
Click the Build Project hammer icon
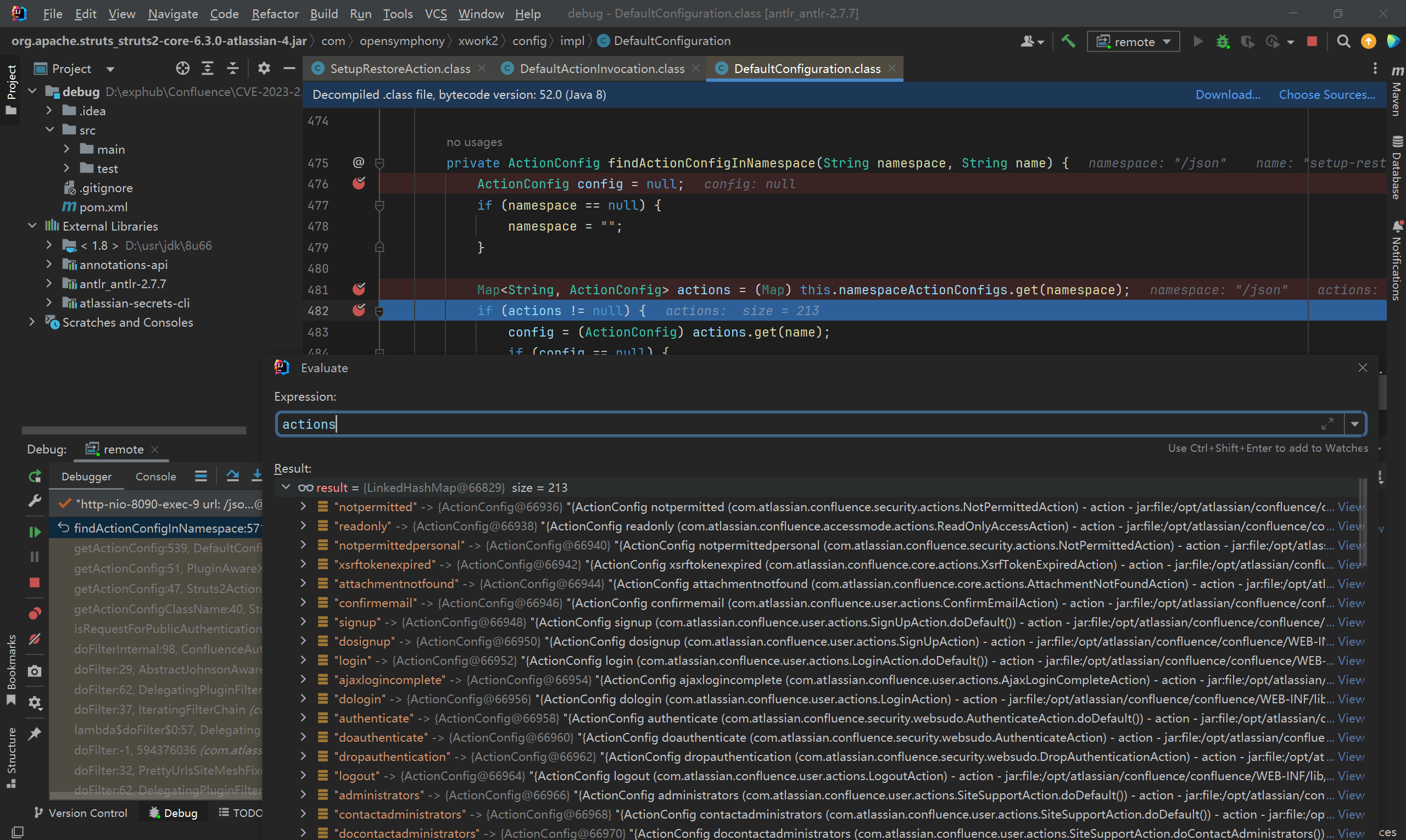[x=1068, y=41]
